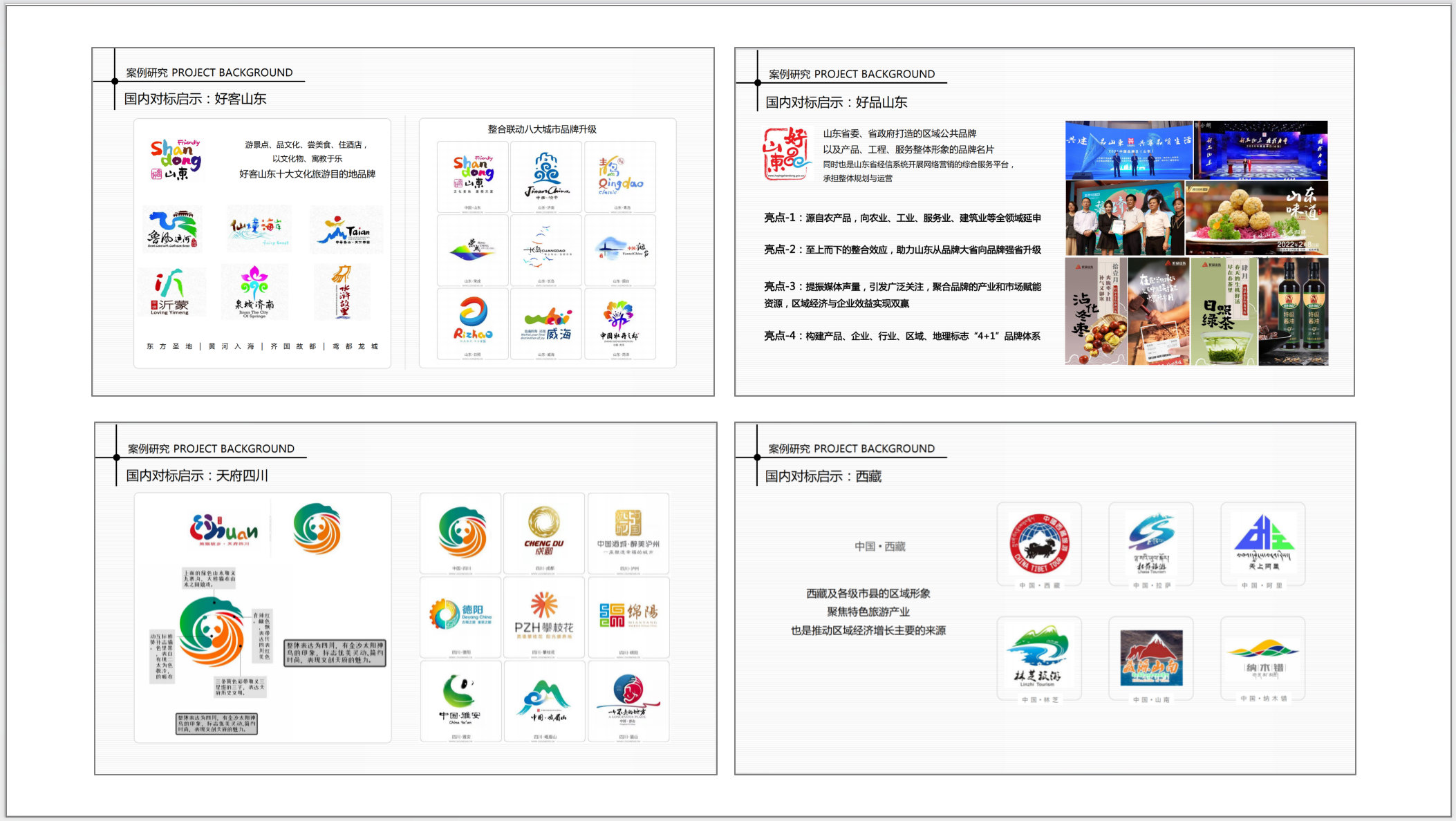1456x821 pixels.
Task: Select the 绵阳 Mianyang logo
Action: pyautogui.click(x=628, y=616)
